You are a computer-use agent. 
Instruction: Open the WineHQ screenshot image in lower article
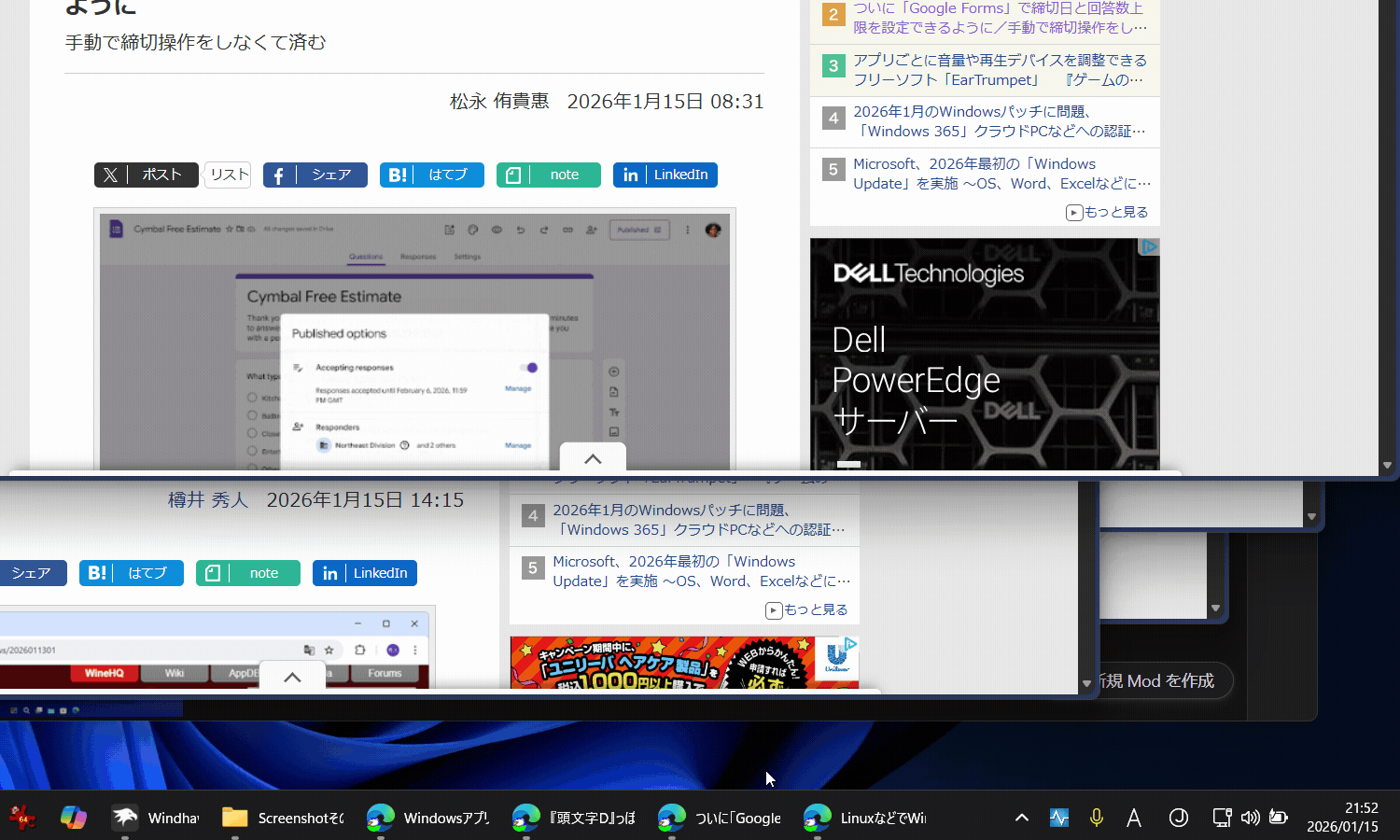click(216, 649)
